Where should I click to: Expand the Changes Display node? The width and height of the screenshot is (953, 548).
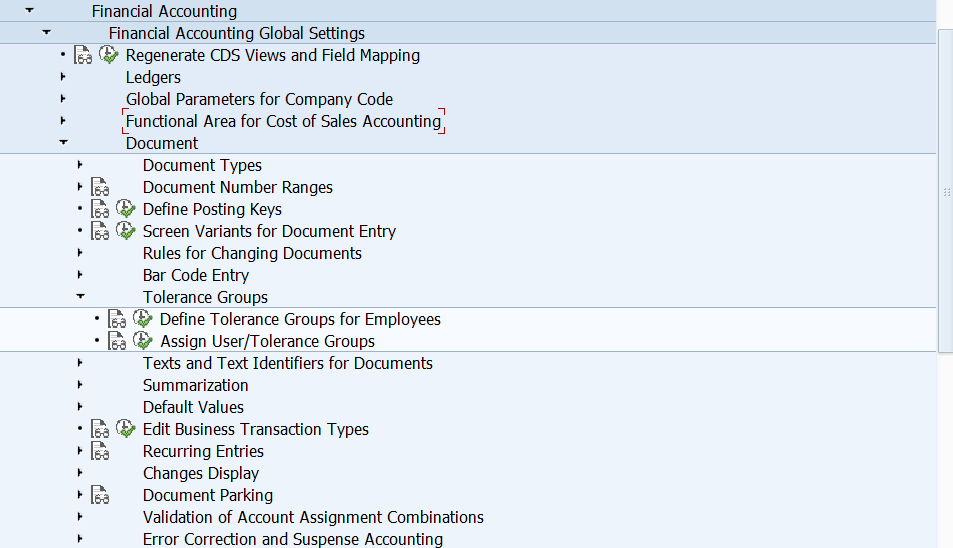point(80,473)
